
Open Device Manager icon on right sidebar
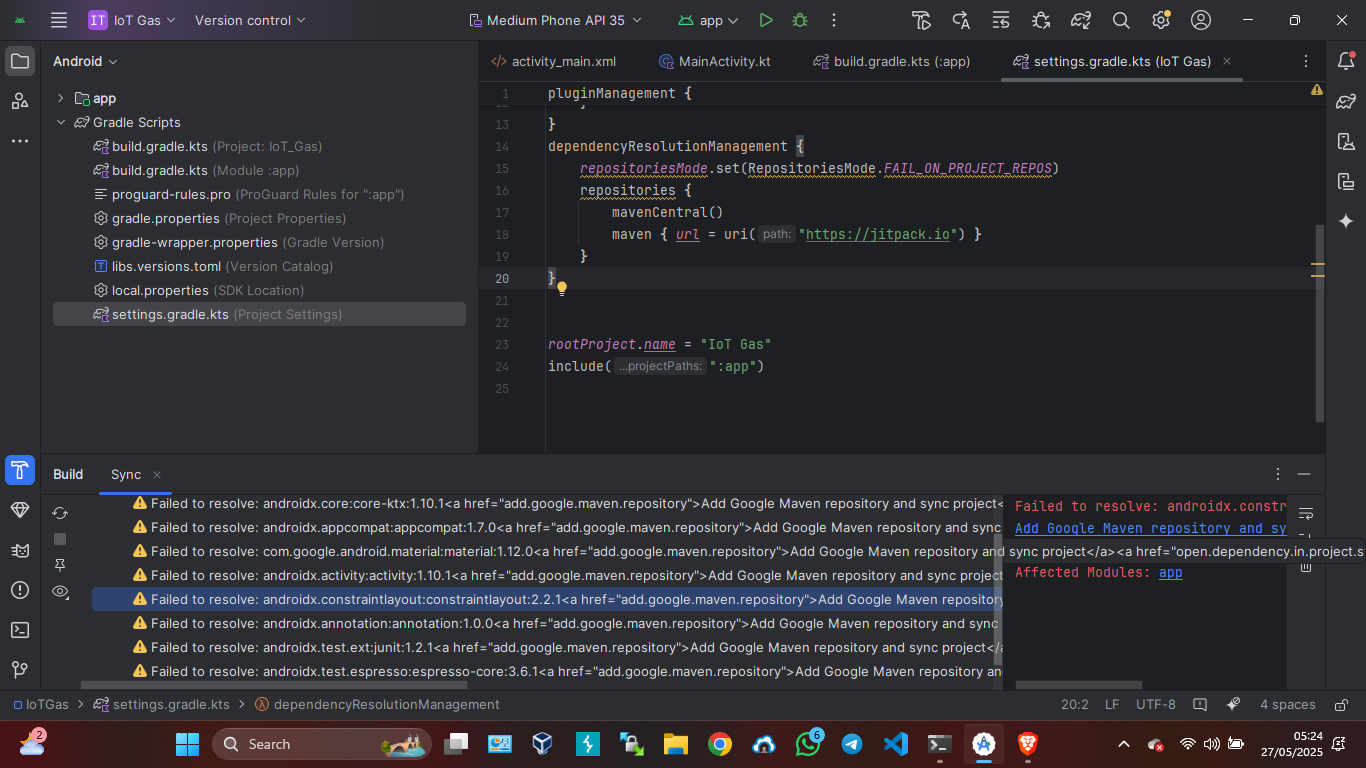click(1346, 141)
